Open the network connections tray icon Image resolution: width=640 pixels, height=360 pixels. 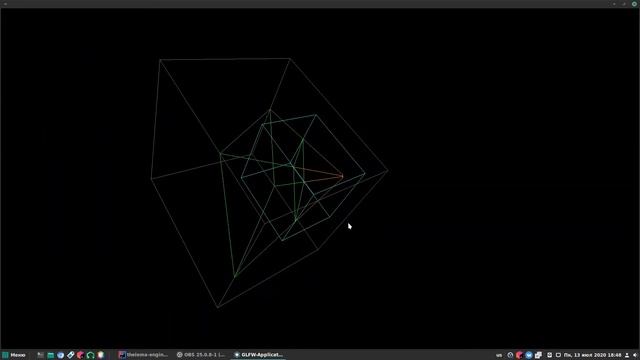538,355
